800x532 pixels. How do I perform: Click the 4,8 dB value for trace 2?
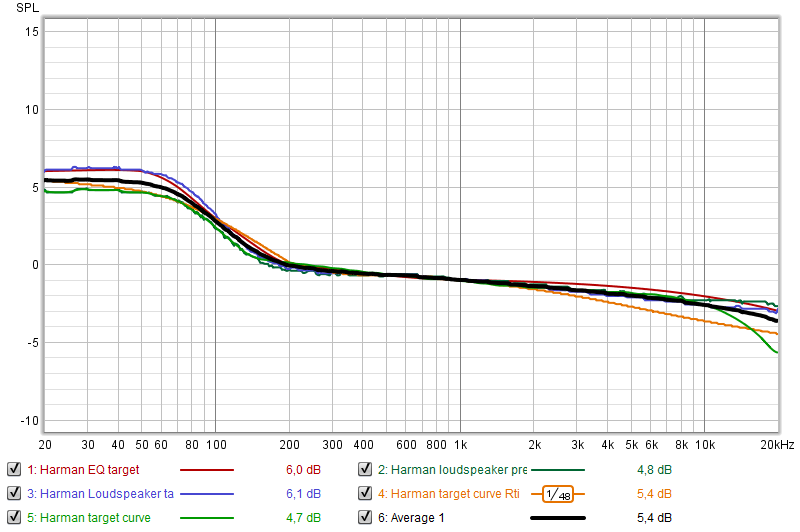655,469
